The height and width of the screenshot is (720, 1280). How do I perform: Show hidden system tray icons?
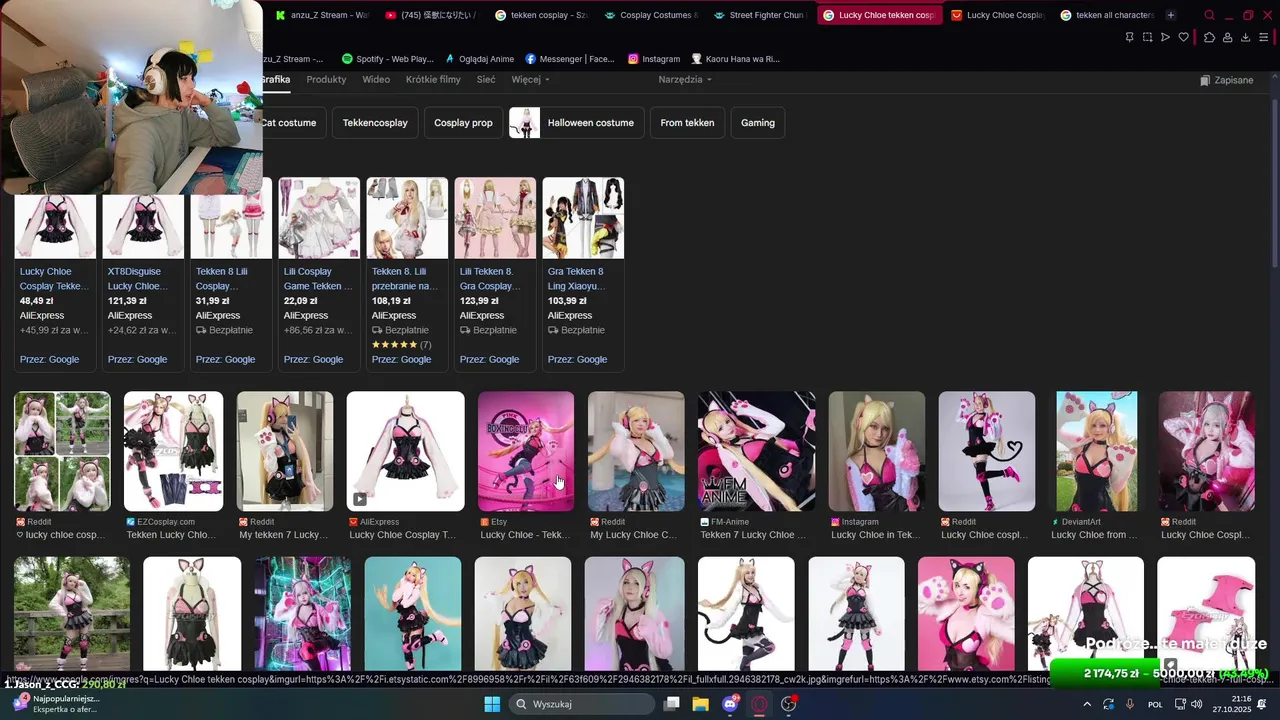tap(1087, 704)
